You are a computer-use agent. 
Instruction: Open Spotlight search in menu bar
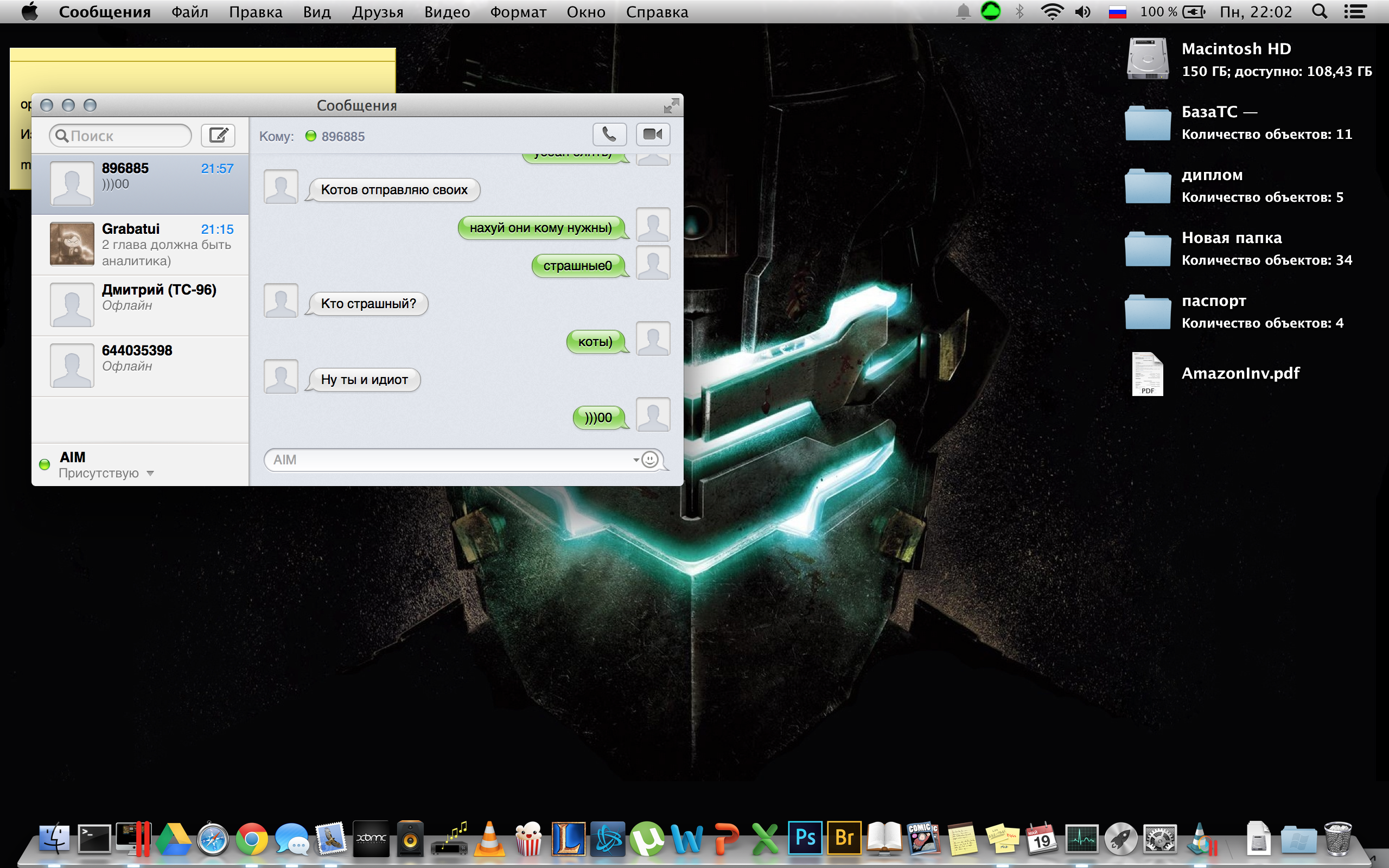click(1319, 11)
